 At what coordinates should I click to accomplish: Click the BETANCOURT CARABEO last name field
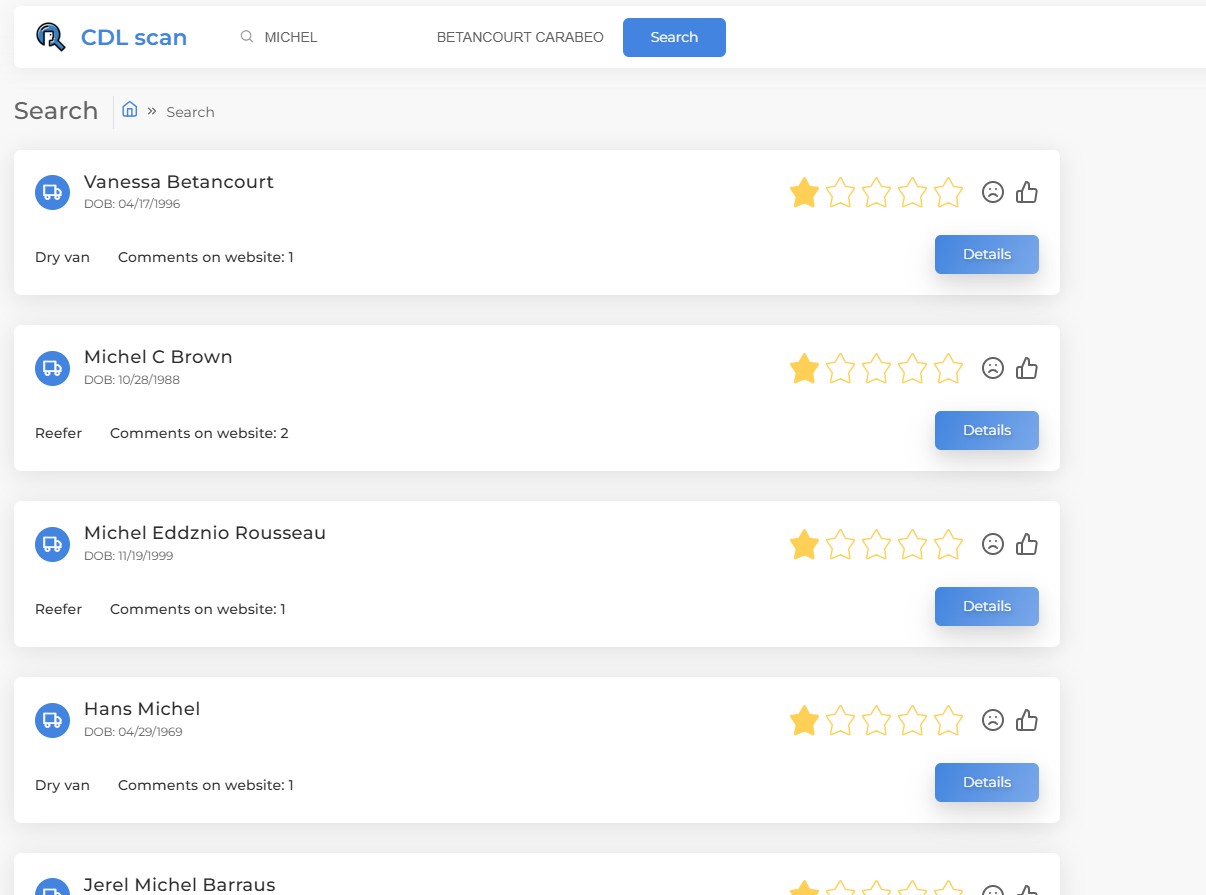pos(520,37)
